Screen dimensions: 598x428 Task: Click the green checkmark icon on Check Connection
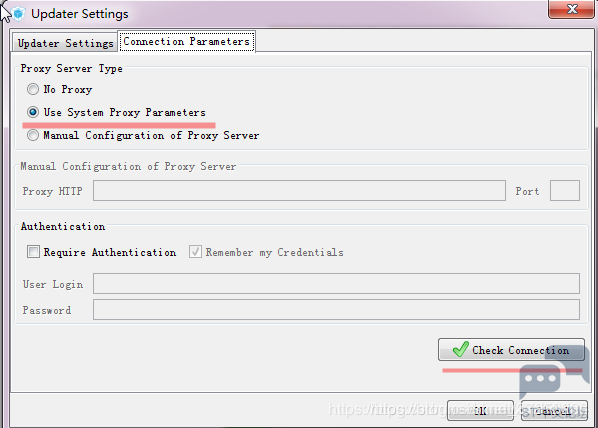pyautogui.click(x=460, y=349)
